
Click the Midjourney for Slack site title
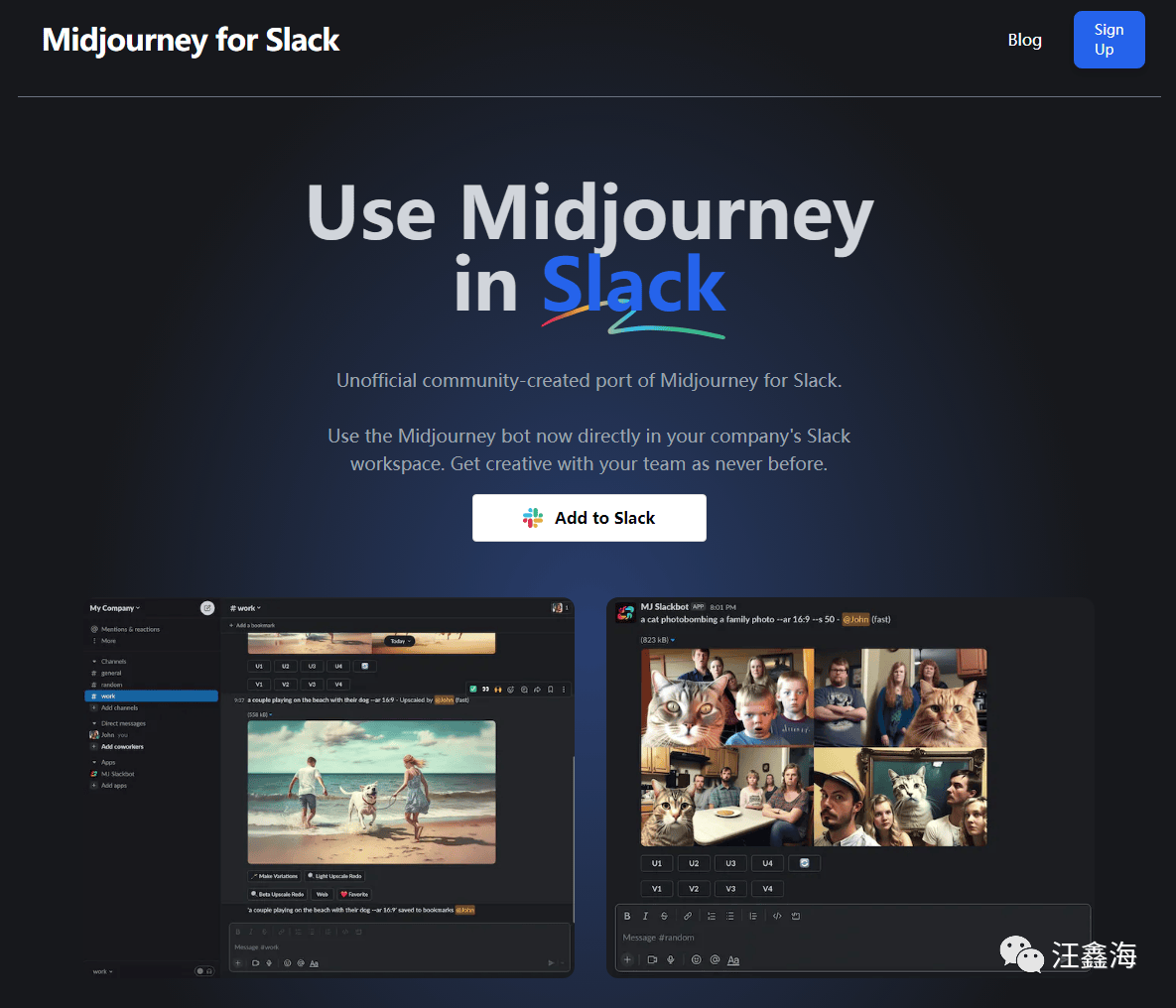point(191,40)
